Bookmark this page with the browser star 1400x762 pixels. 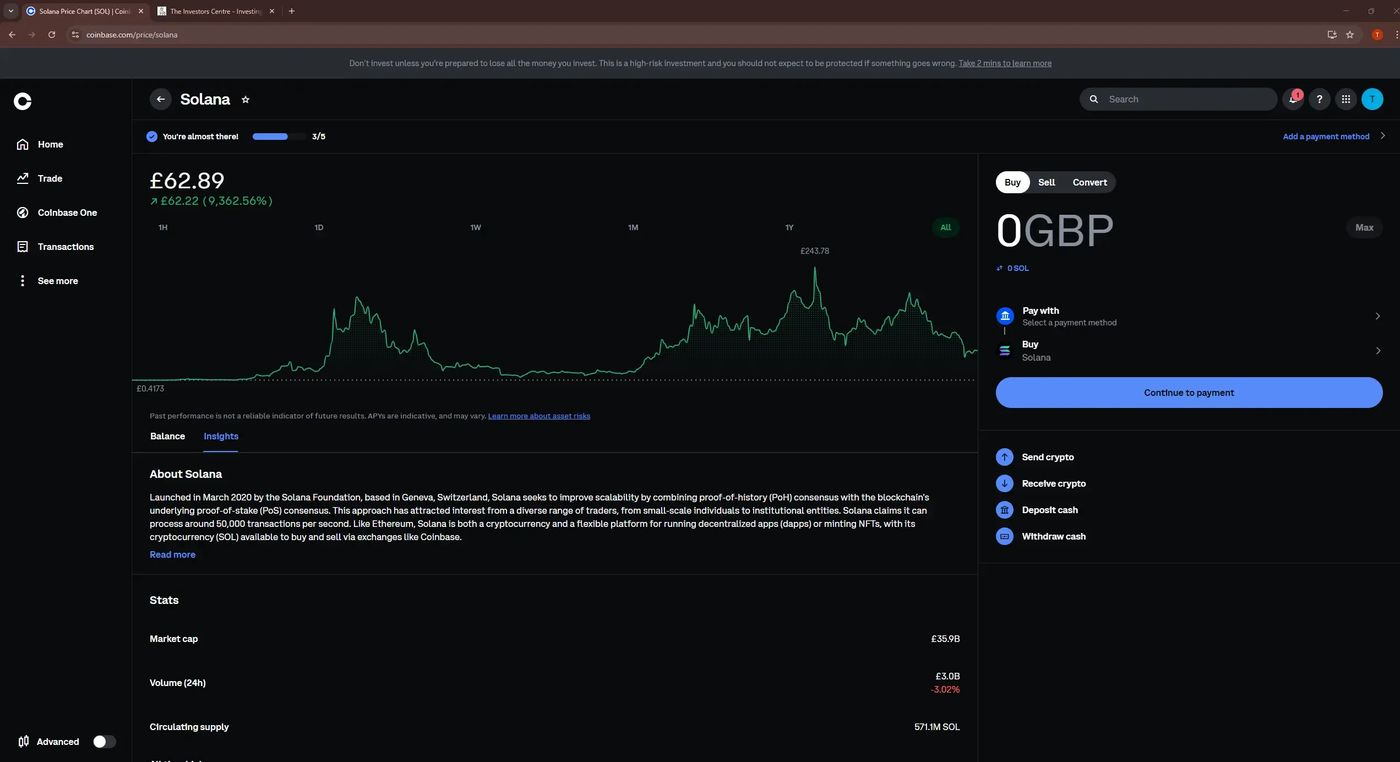(1350, 34)
